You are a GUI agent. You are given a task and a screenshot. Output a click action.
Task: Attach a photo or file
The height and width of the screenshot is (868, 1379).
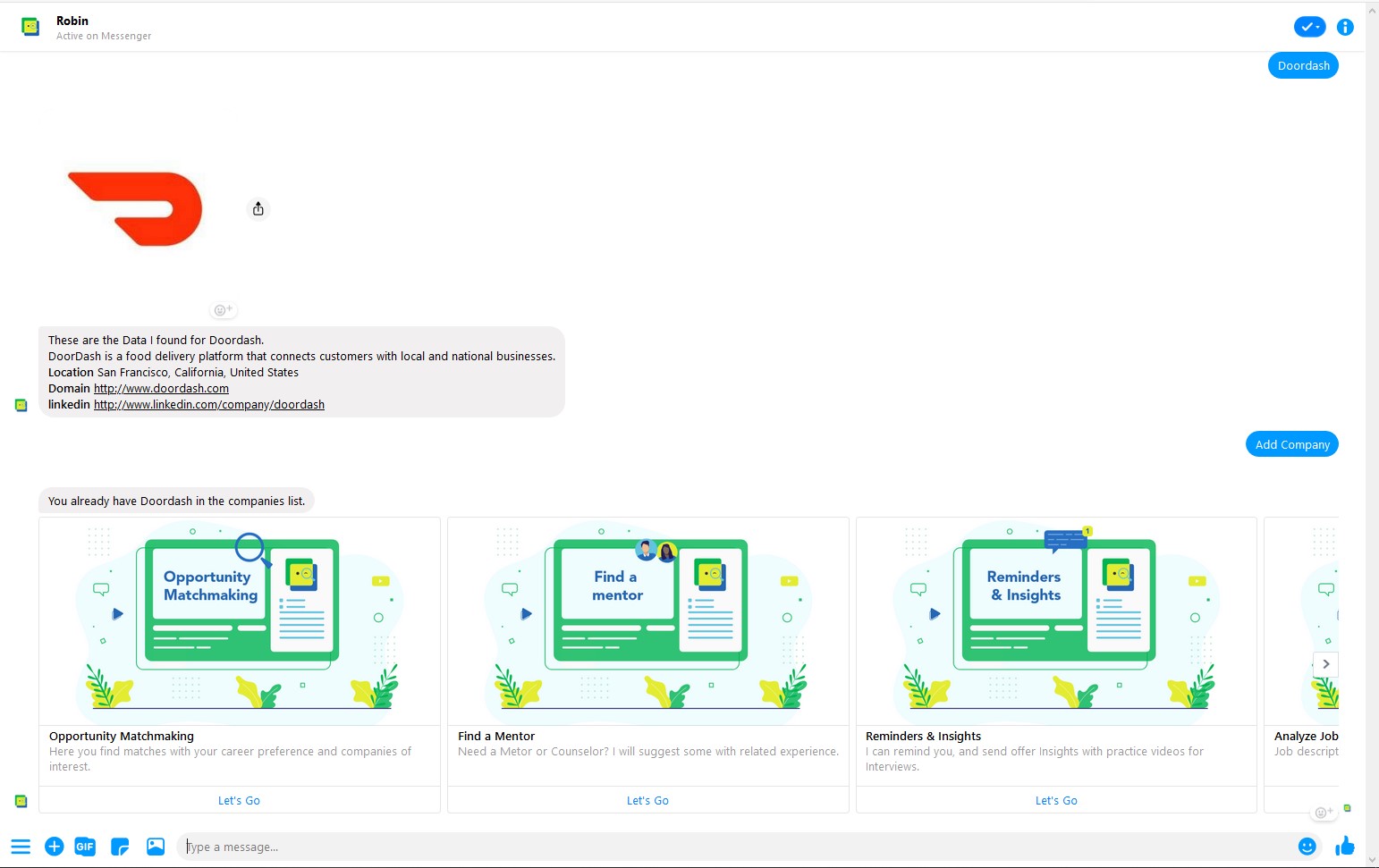(x=156, y=846)
